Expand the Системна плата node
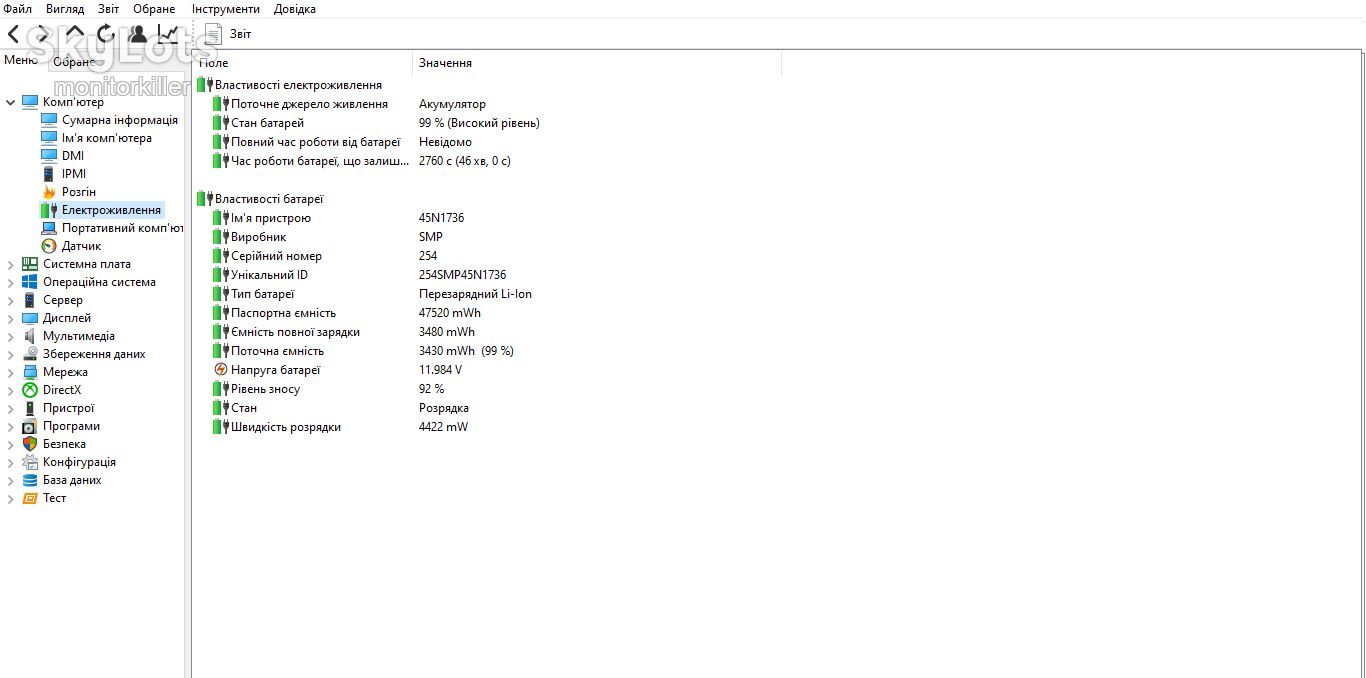This screenshot has width=1366, height=678. (11, 264)
